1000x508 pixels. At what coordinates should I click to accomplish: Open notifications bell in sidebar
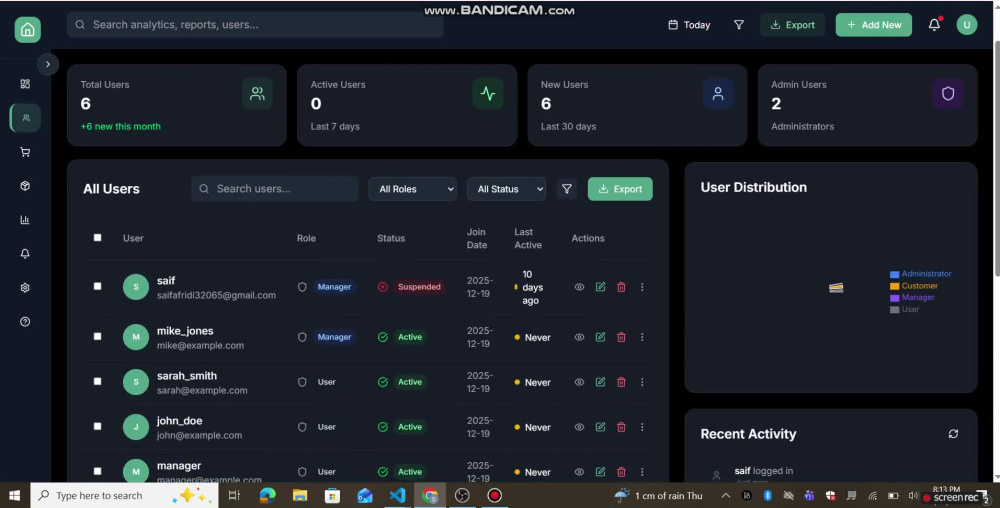25,254
